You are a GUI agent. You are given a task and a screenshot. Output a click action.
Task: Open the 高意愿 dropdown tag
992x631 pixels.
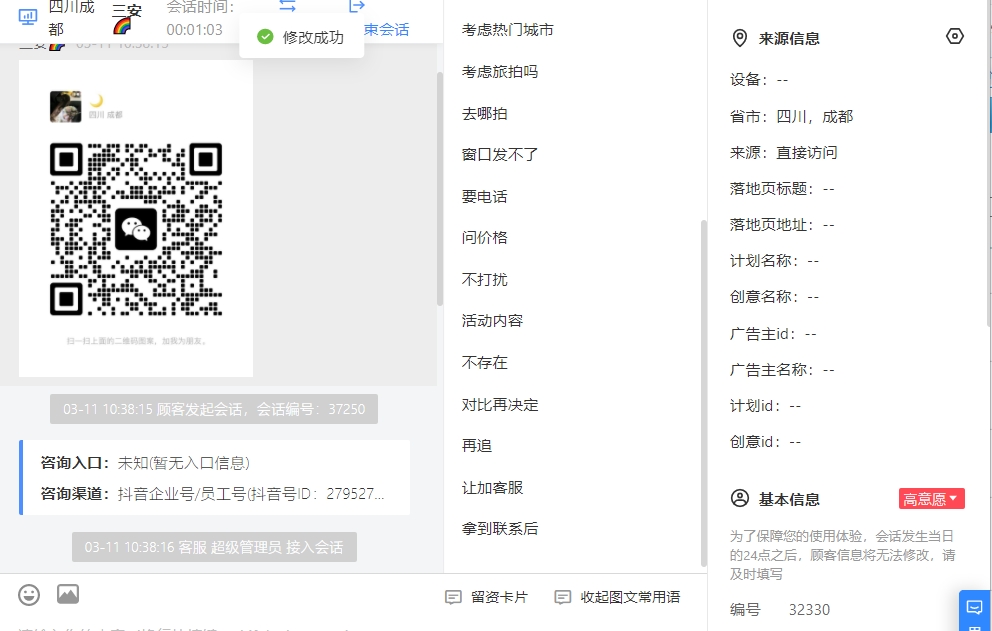pyautogui.click(x=931, y=499)
